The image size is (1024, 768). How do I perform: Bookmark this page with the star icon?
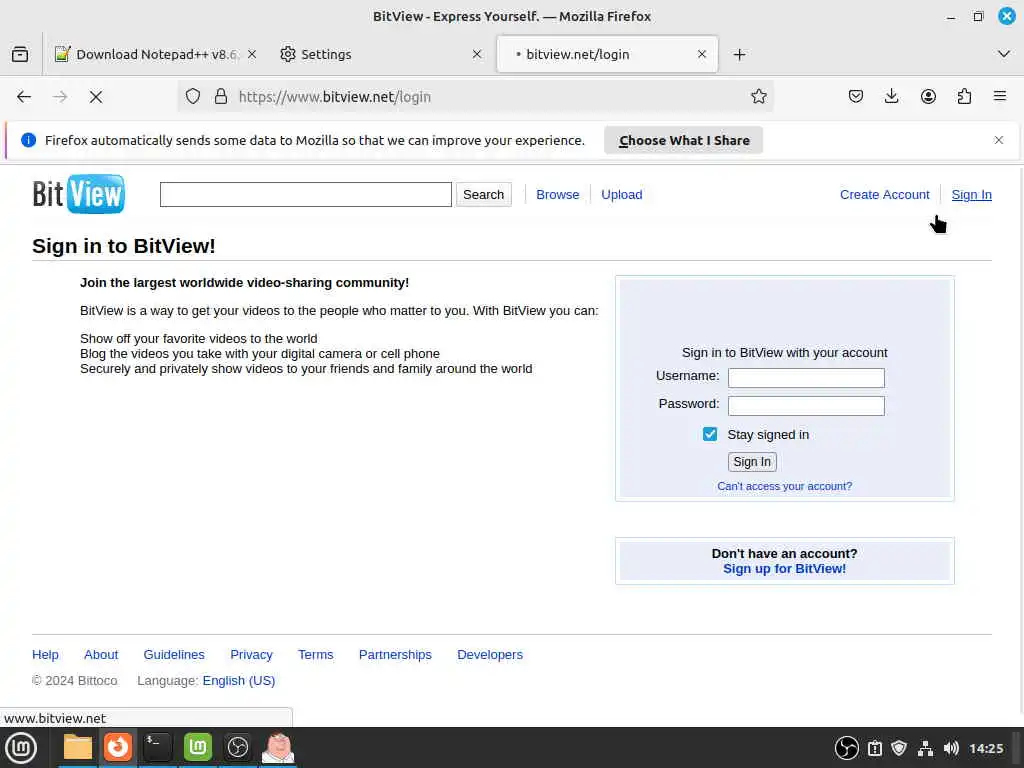(x=758, y=97)
